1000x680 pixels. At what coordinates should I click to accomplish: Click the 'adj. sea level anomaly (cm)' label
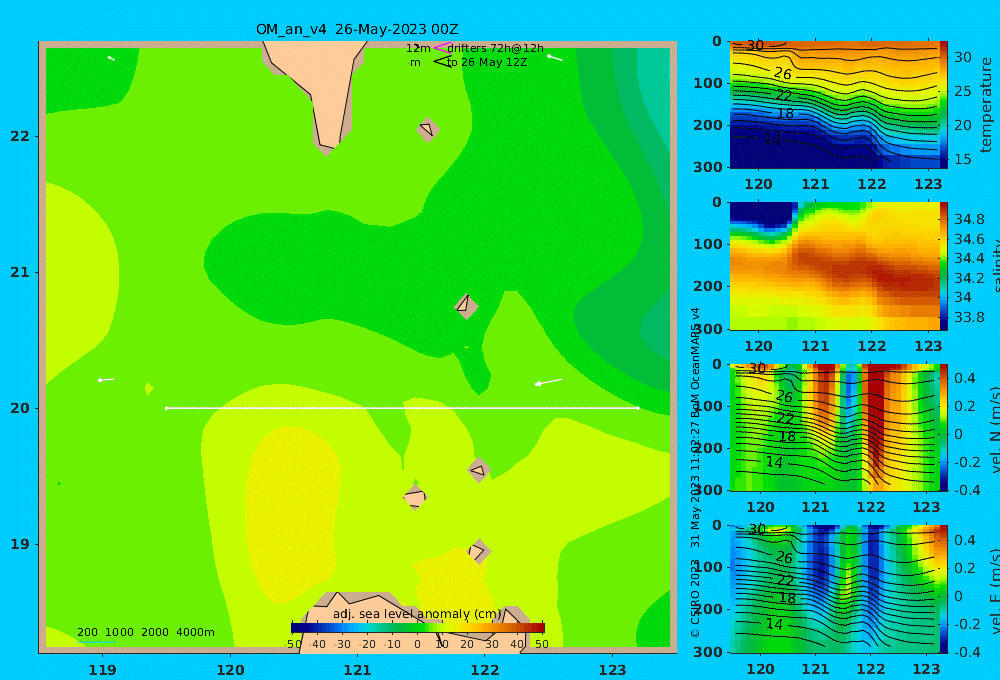click(417, 614)
